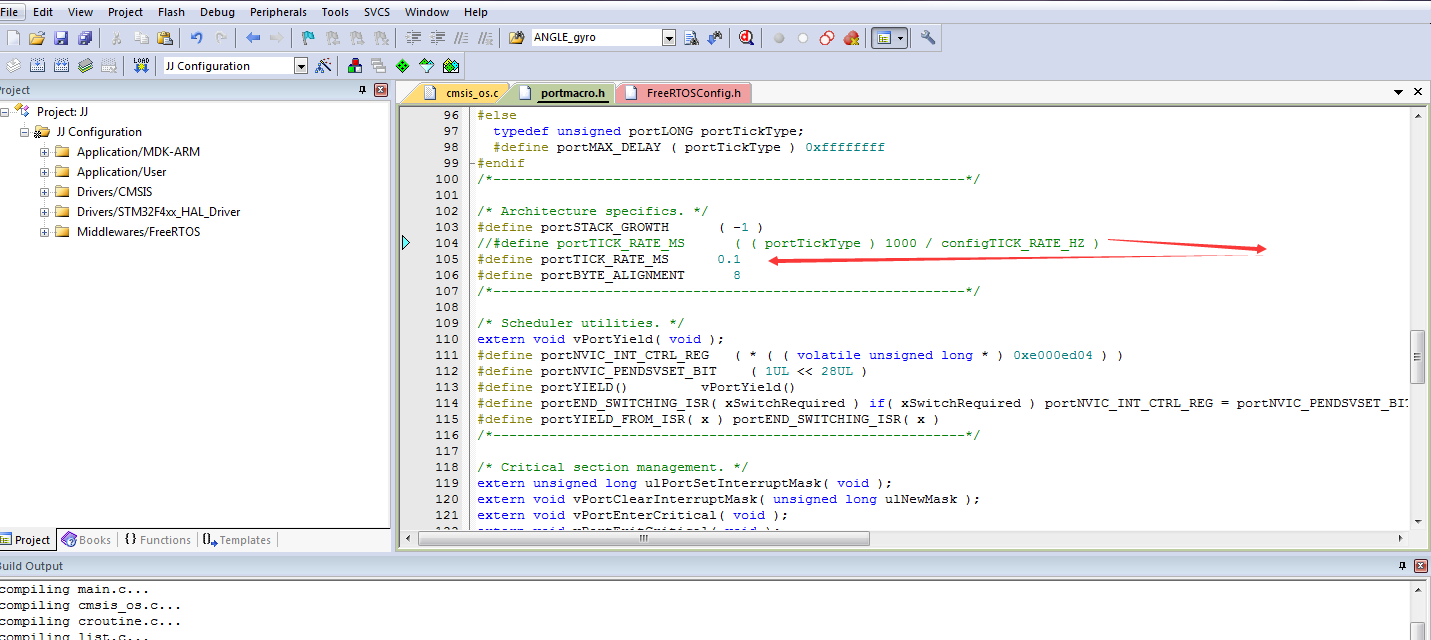Insert a bookmark with the flag icon

coord(308,38)
